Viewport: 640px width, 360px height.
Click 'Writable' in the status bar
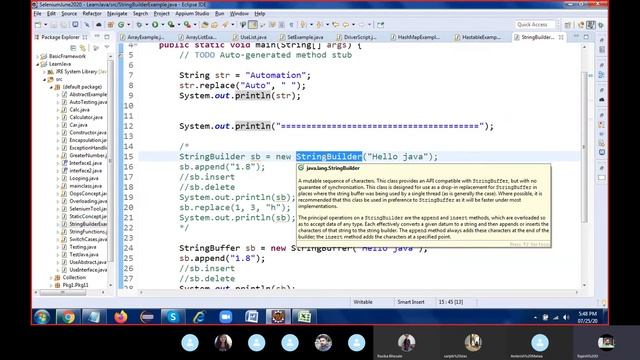pos(363,302)
